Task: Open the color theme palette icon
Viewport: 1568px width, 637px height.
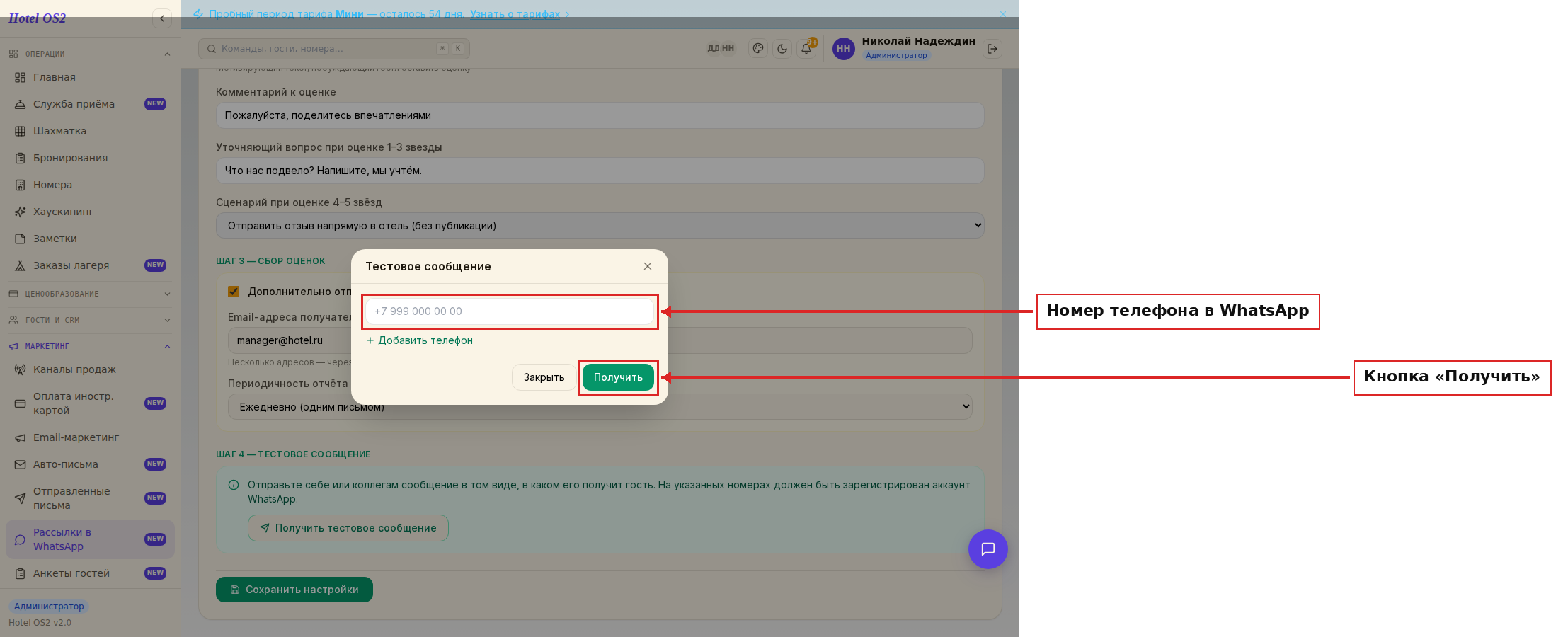Action: [x=758, y=49]
